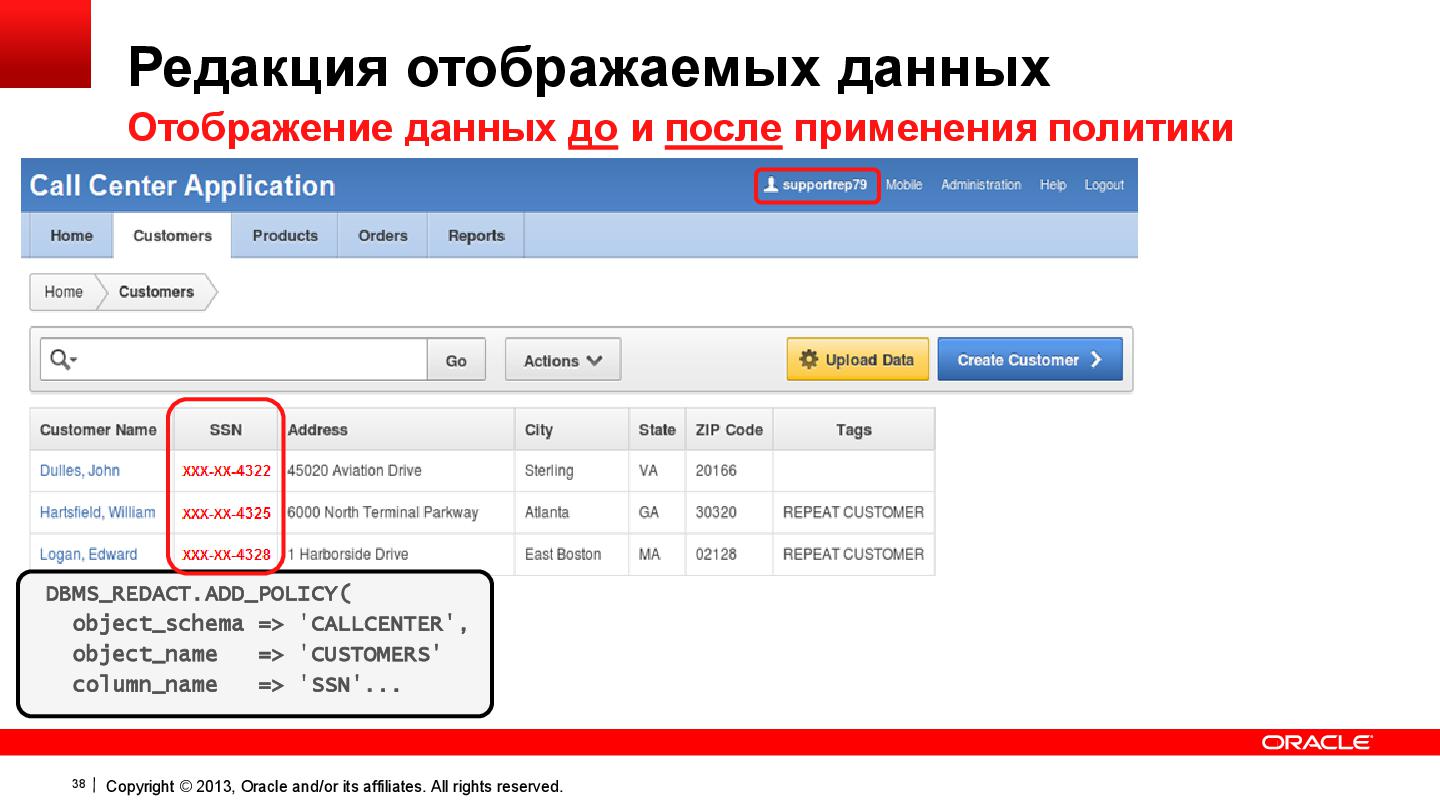Click the Home breadcrumb link
Image resolution: width=1440 pixels, height=810 pixels.
[x=62, y=292]
